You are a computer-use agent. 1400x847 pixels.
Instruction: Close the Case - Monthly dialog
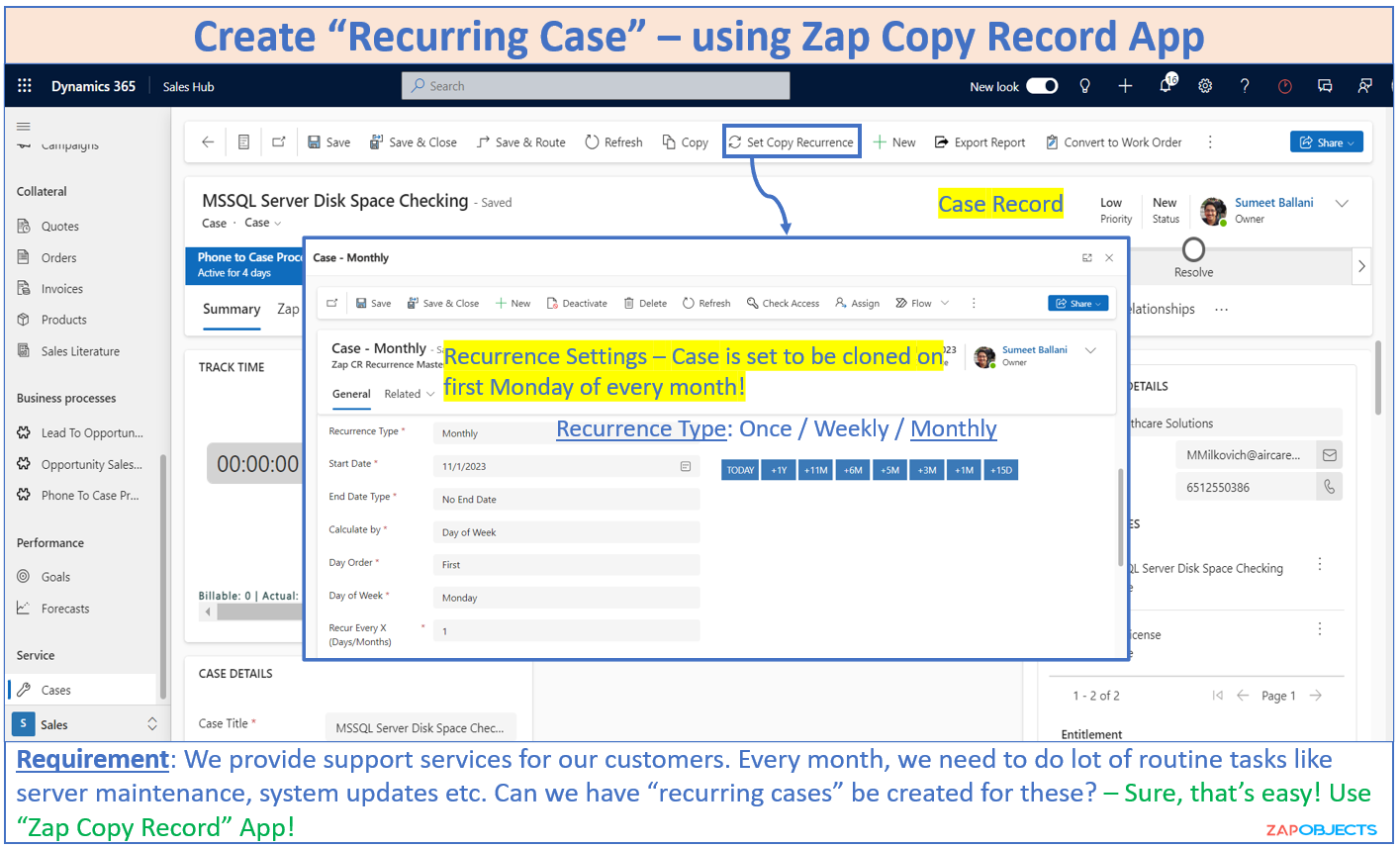1109,257
